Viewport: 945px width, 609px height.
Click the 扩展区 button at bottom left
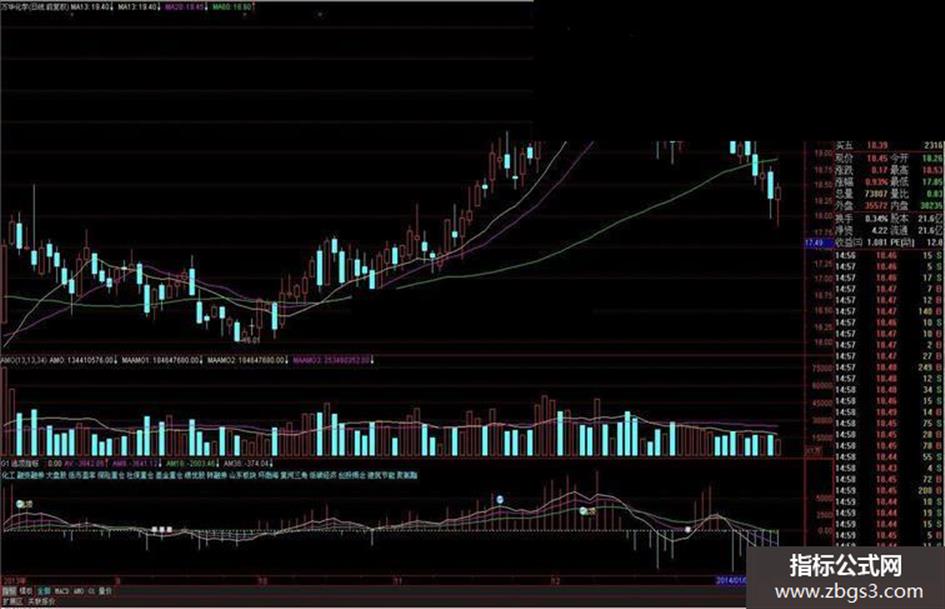11,601
